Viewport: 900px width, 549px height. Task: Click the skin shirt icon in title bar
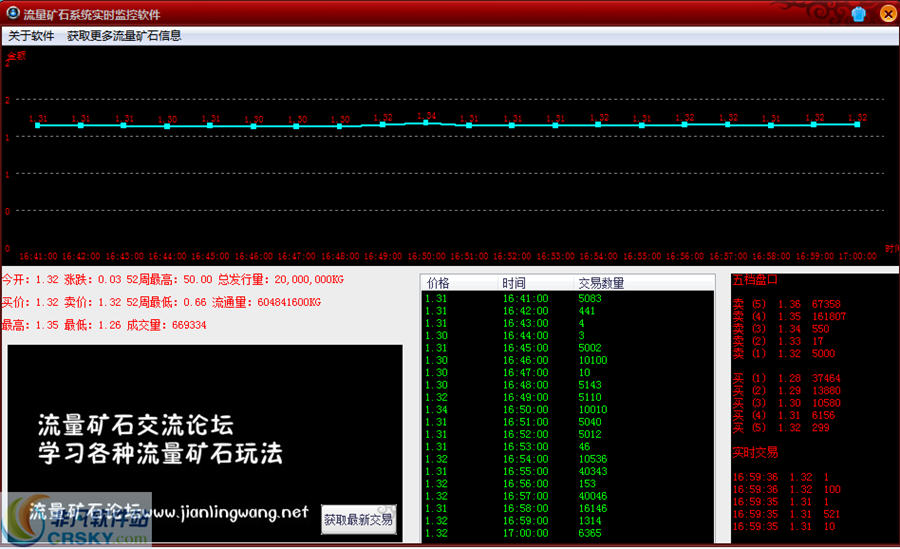(859, 14)
